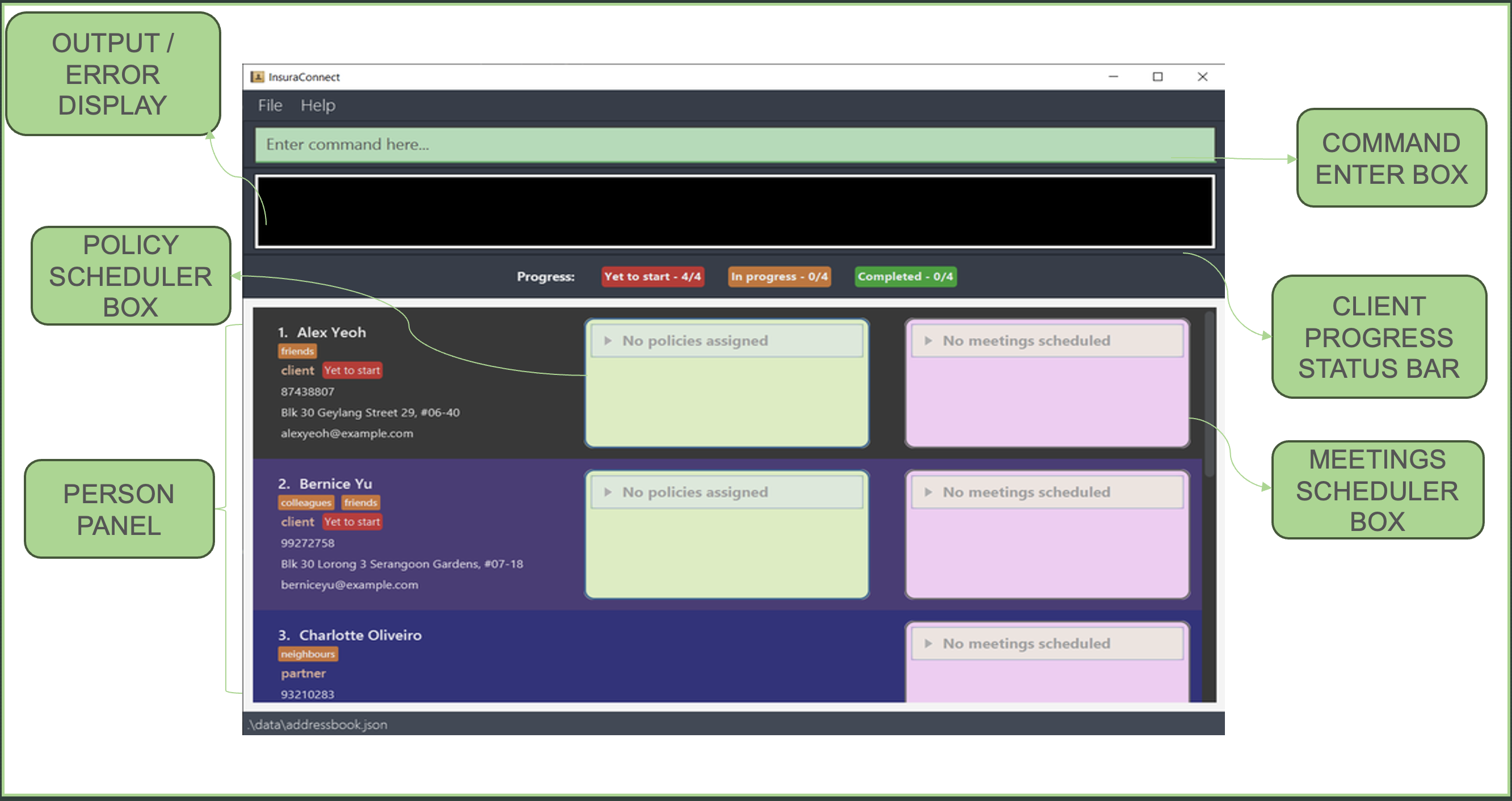Click Alex Yeoh's 'friends' tag
This screenshot has width=1512, height=801.
pos(298,352)
